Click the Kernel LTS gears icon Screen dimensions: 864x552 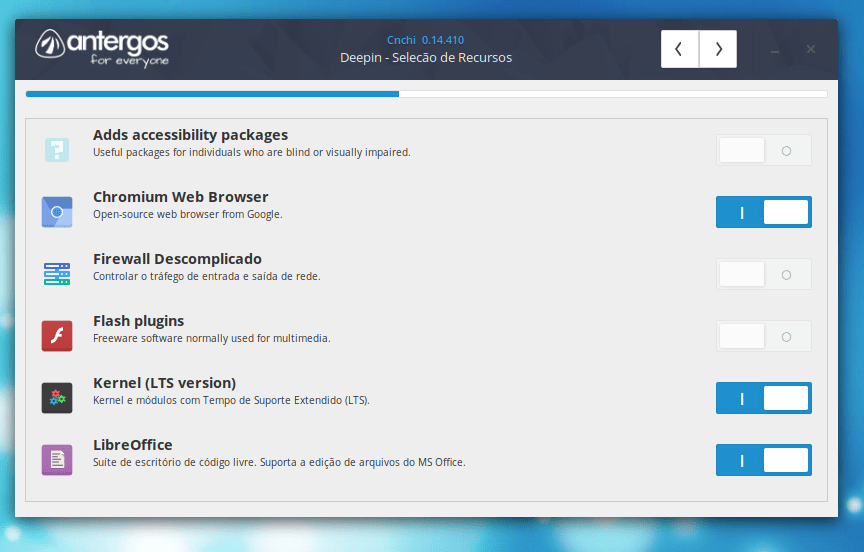point(57,398)
